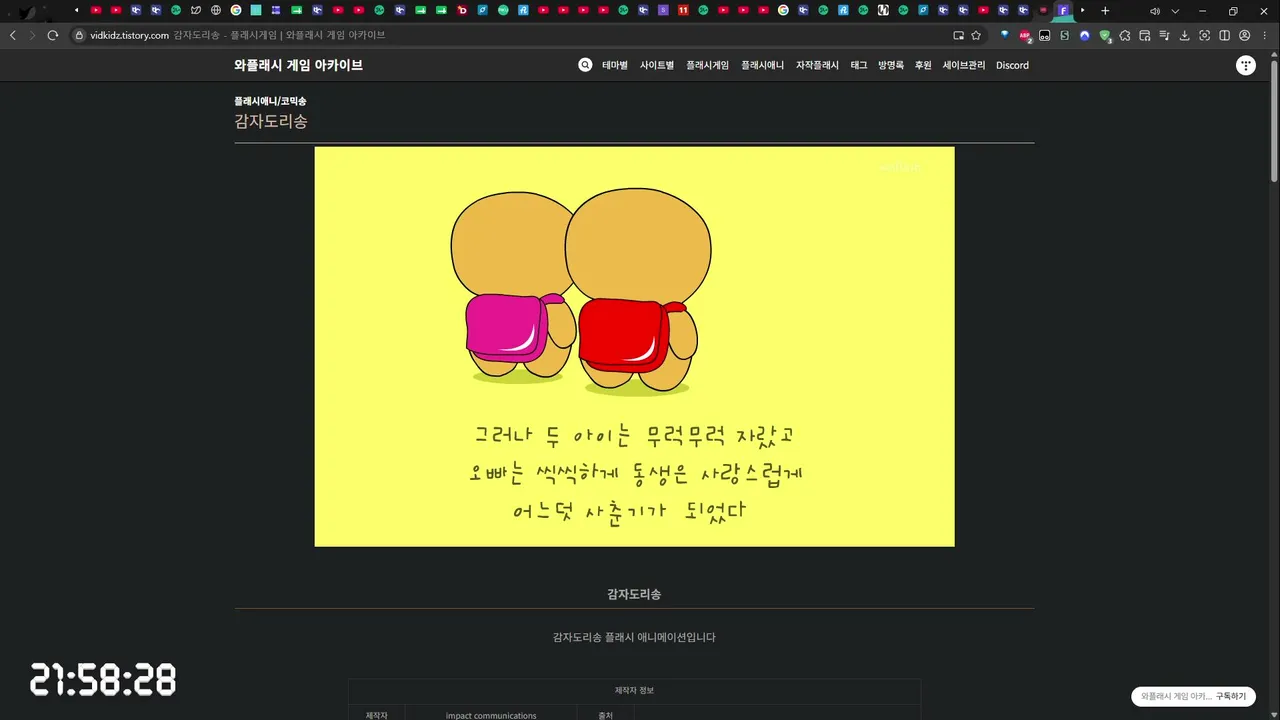Open the Discord link
This screenshot has width=1280, height=720.
1012,65
